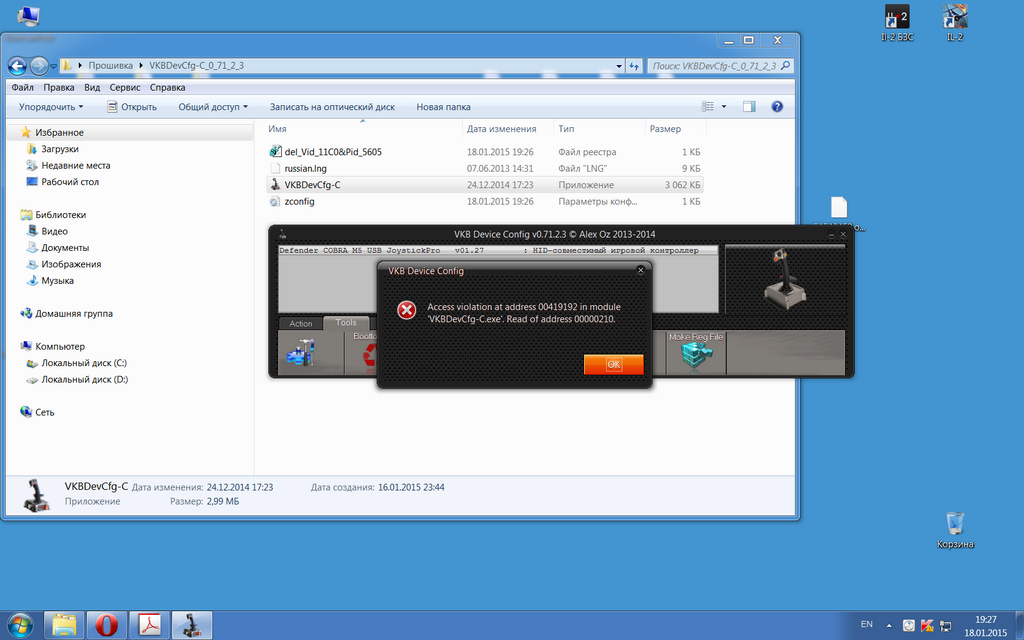Open the Вид menu in Explorer
The image size is (1024, 640).
point(92,88)
